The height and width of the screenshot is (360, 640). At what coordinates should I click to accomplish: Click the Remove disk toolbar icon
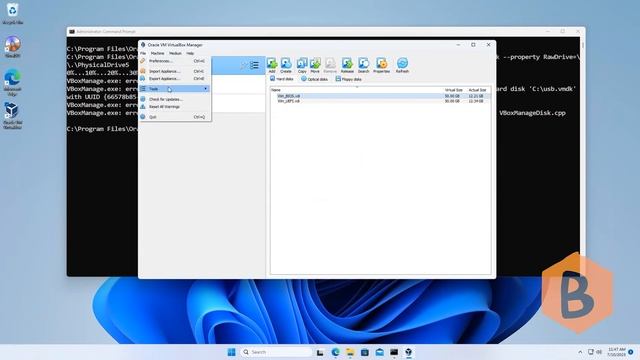pos(330,65)
